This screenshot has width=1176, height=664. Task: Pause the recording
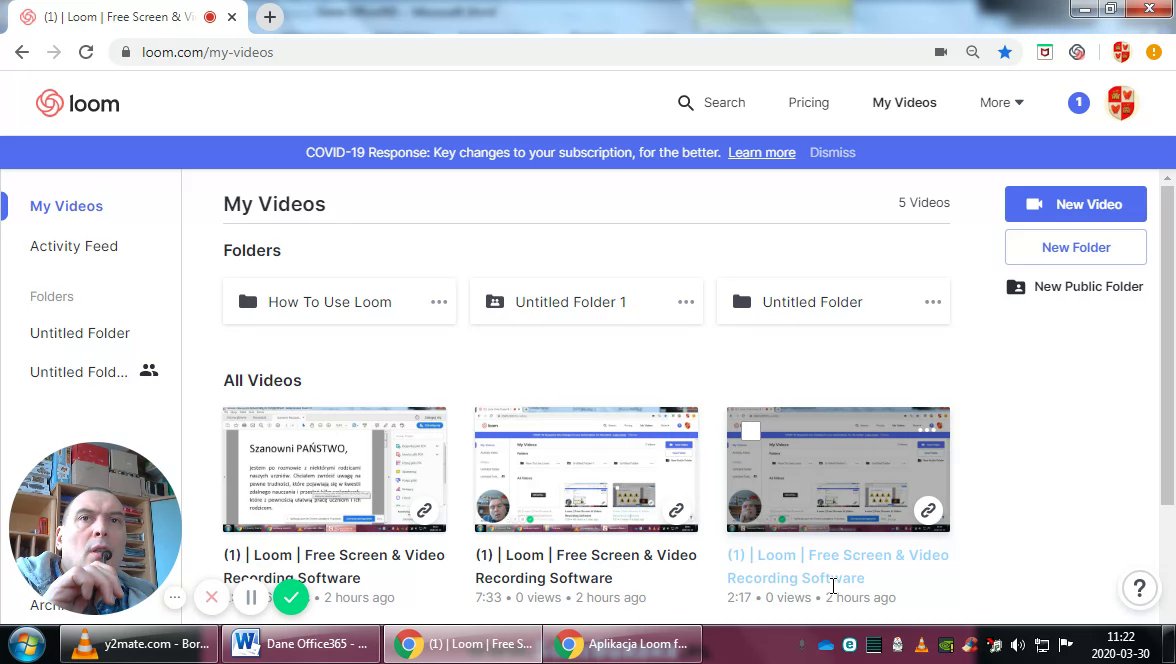251,597
